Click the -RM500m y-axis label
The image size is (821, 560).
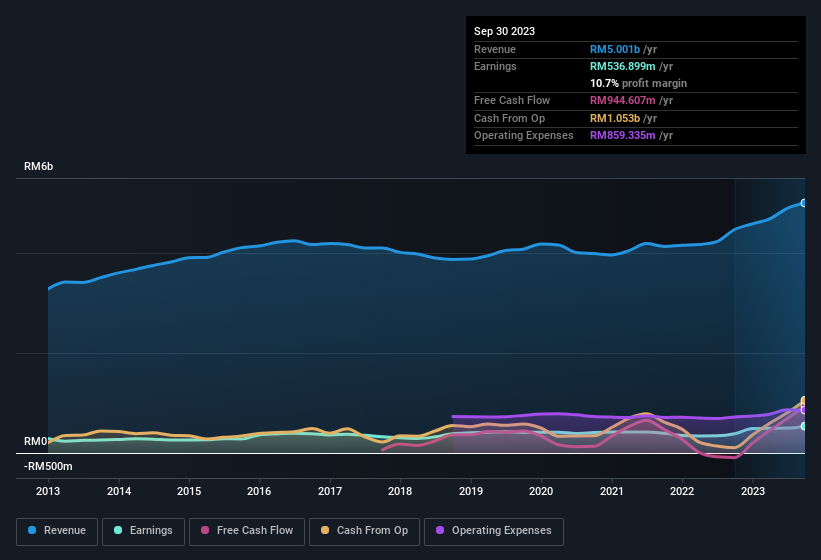tap(48, 466)
